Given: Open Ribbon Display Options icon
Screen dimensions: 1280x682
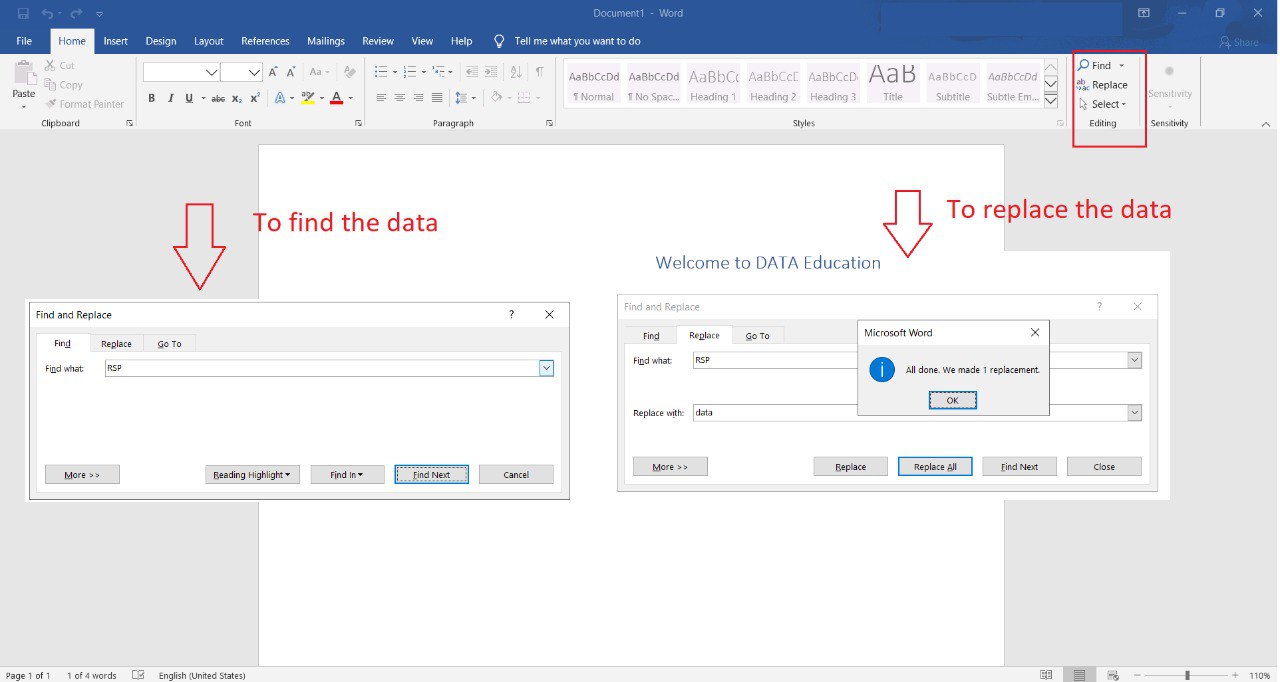Looking at the screenshot, I should point(1144,13).
